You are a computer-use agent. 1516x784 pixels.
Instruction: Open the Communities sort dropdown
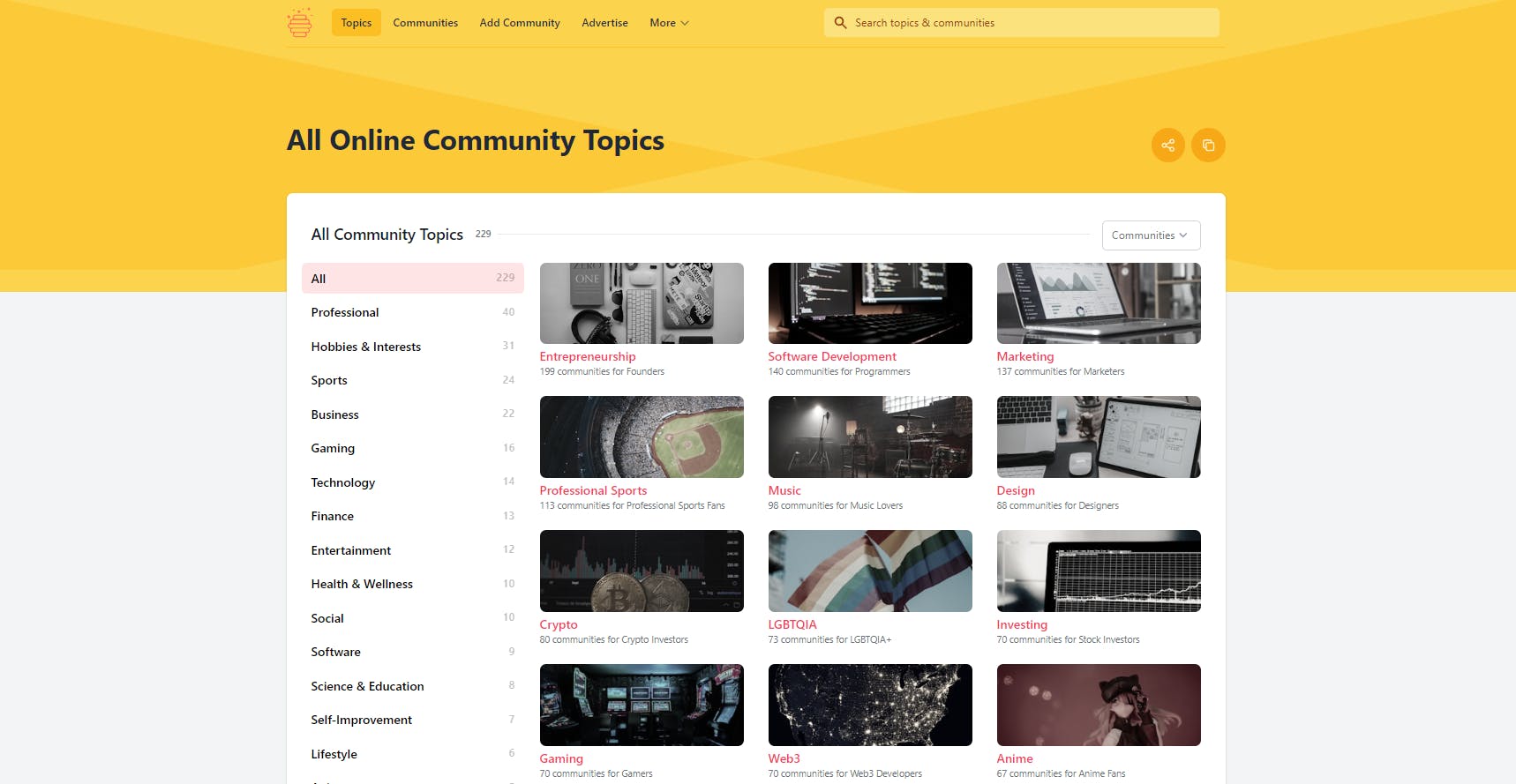[1150, 235]
